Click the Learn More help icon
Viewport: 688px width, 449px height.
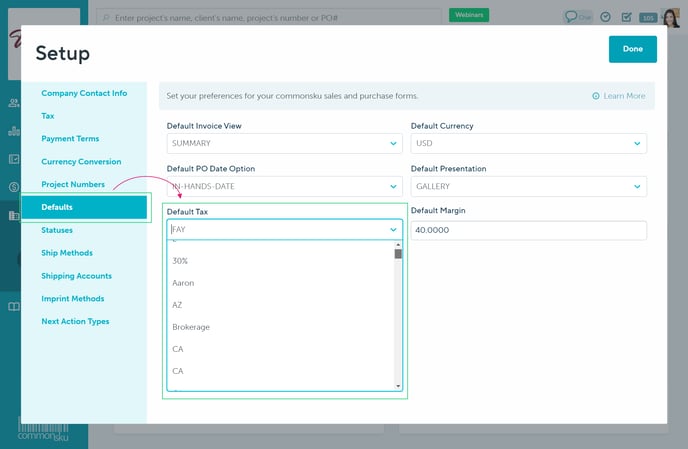click(x=596, y=96)
